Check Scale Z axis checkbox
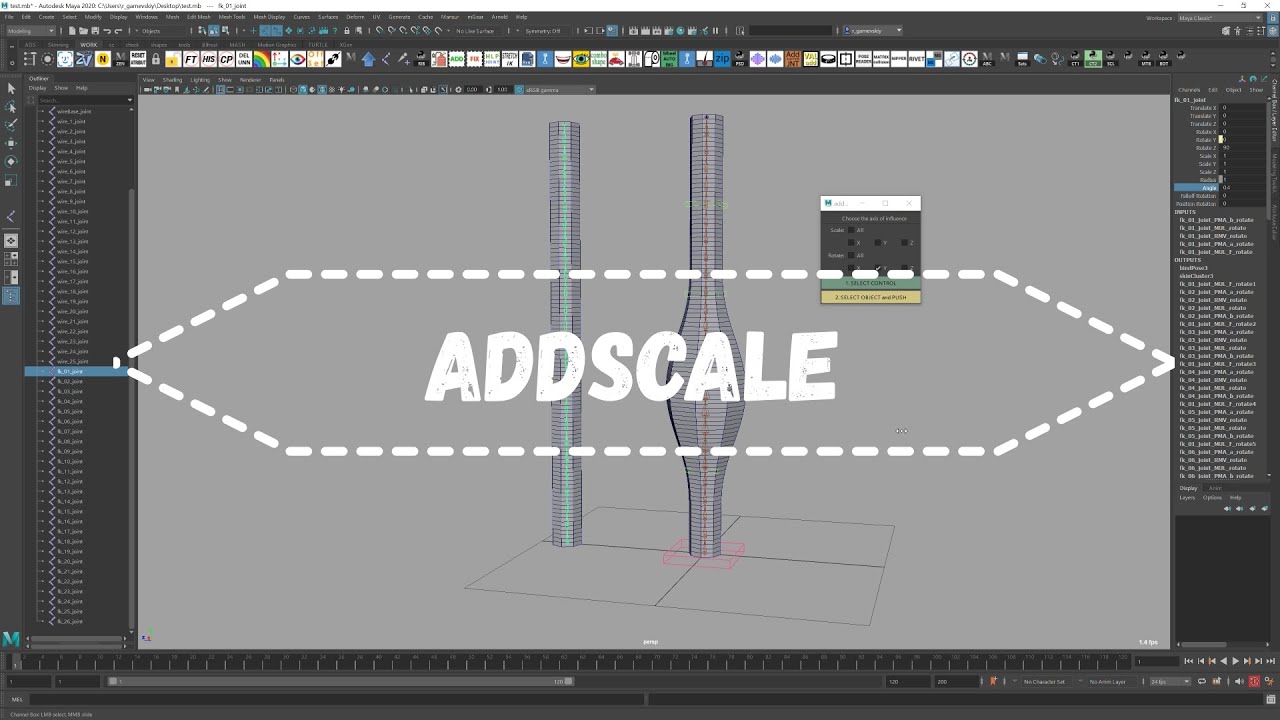The height and width of the screenshot is (720, 1280). (x=904, y=243)
